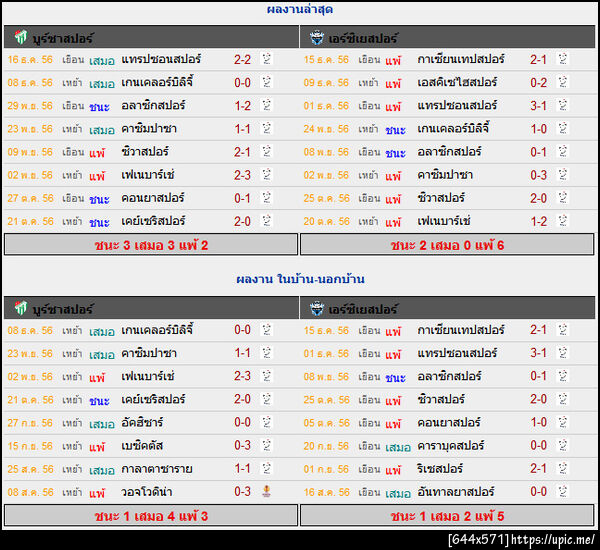Open league icon in 20 ก.ย. 56 คารามุคสปอร์ row
Viewport: 600px width, 550px height.
pos(562,445)
